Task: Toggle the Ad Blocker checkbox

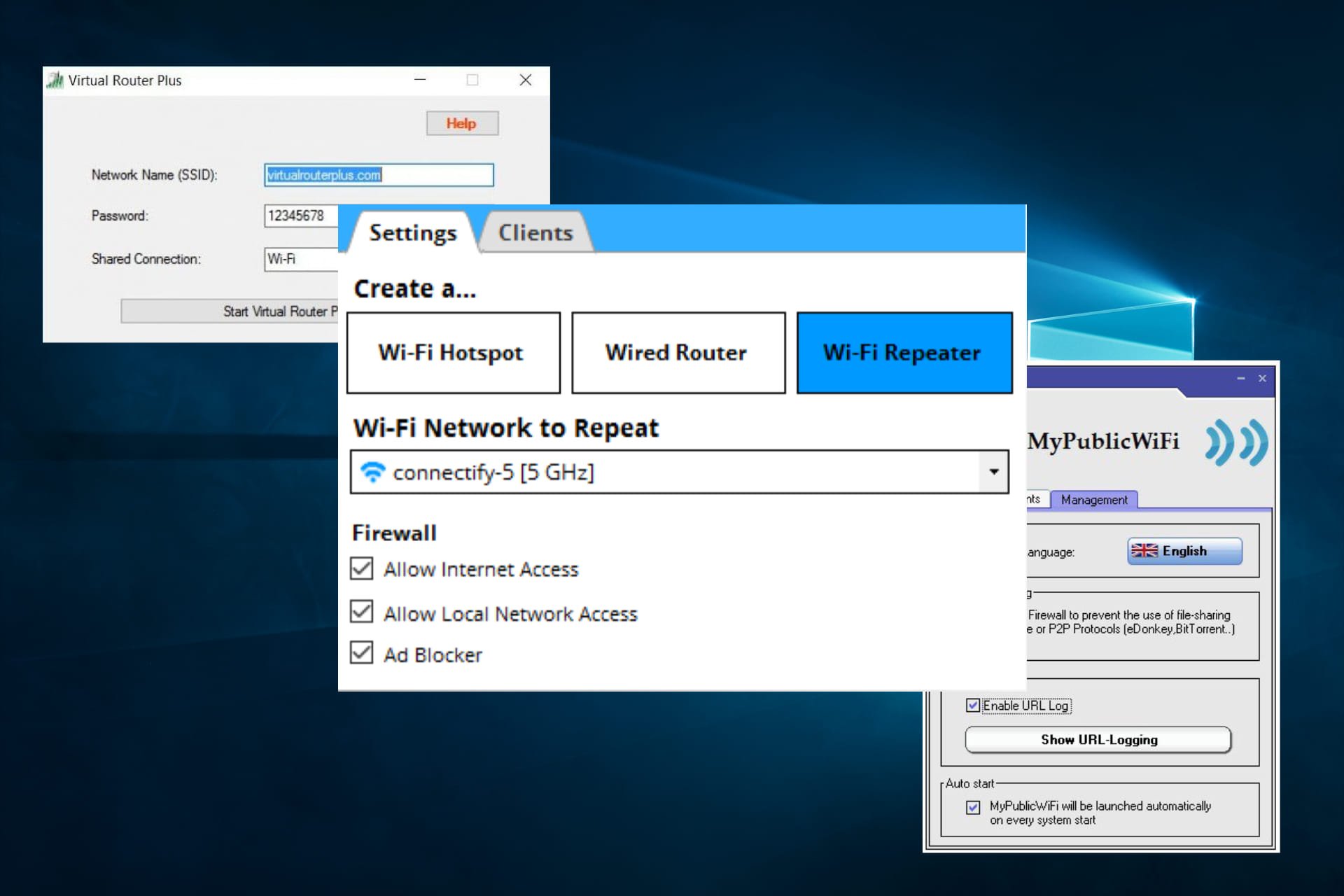Action: [361, 652]
